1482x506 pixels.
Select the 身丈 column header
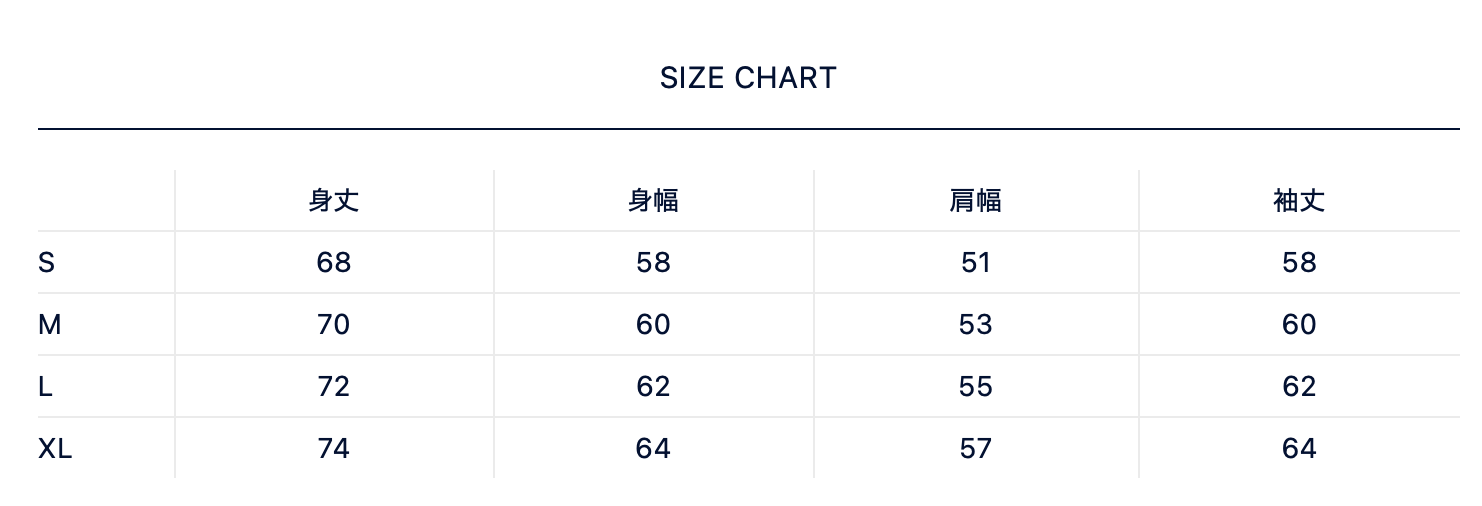coord(334,201)
